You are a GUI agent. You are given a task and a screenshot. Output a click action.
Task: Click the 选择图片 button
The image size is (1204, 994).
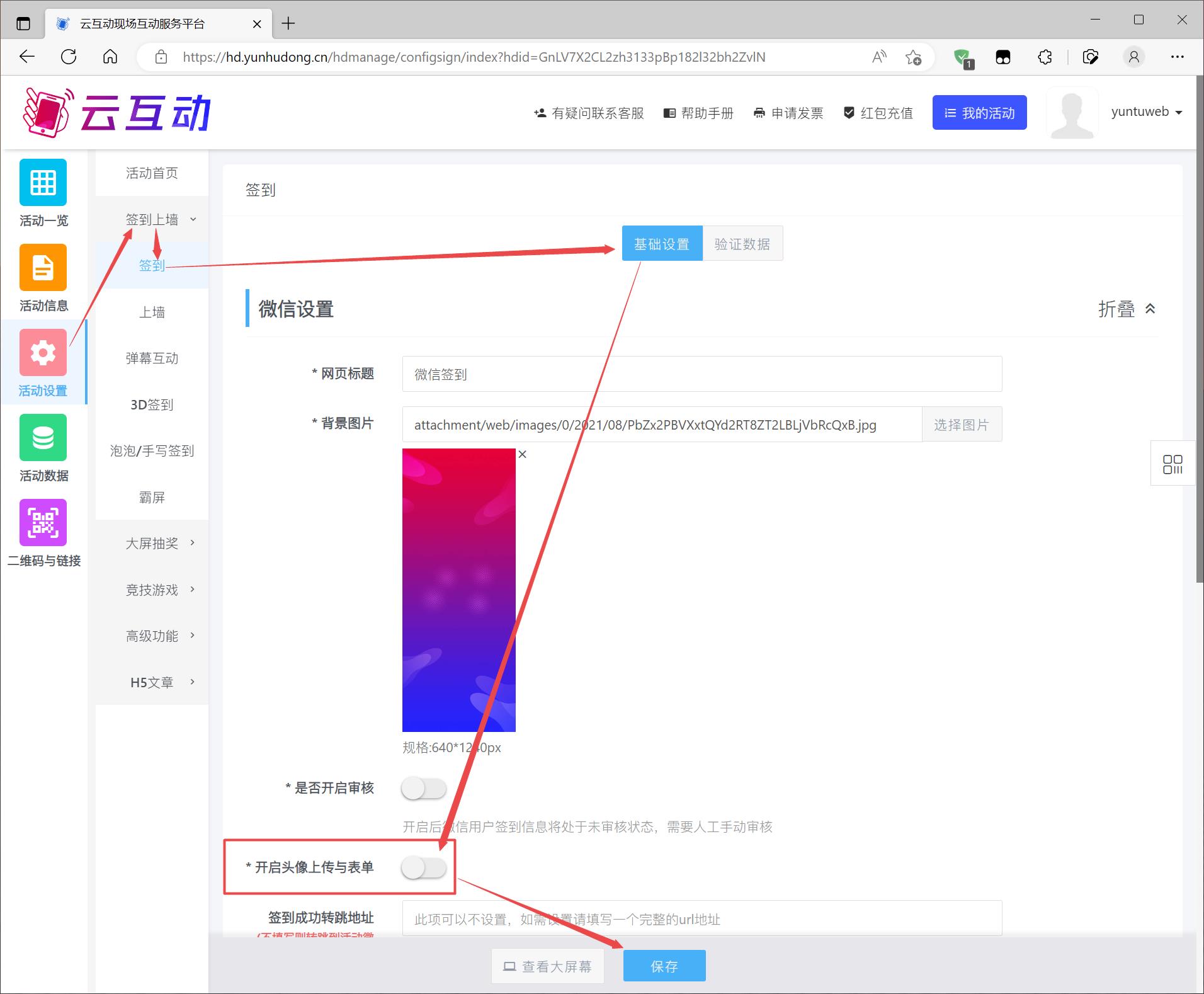coord(961,425)
